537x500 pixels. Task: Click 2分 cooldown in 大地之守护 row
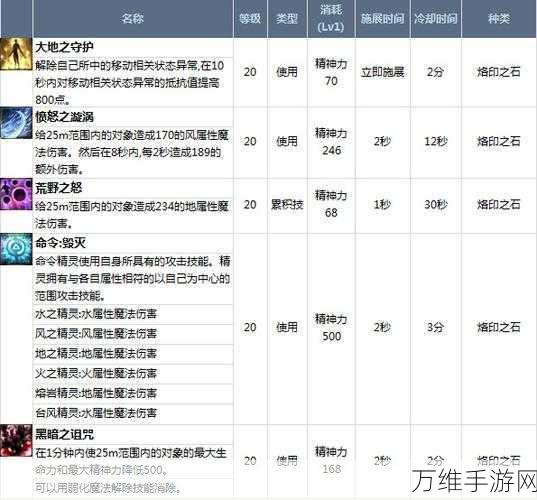click(x=435, y=72)
